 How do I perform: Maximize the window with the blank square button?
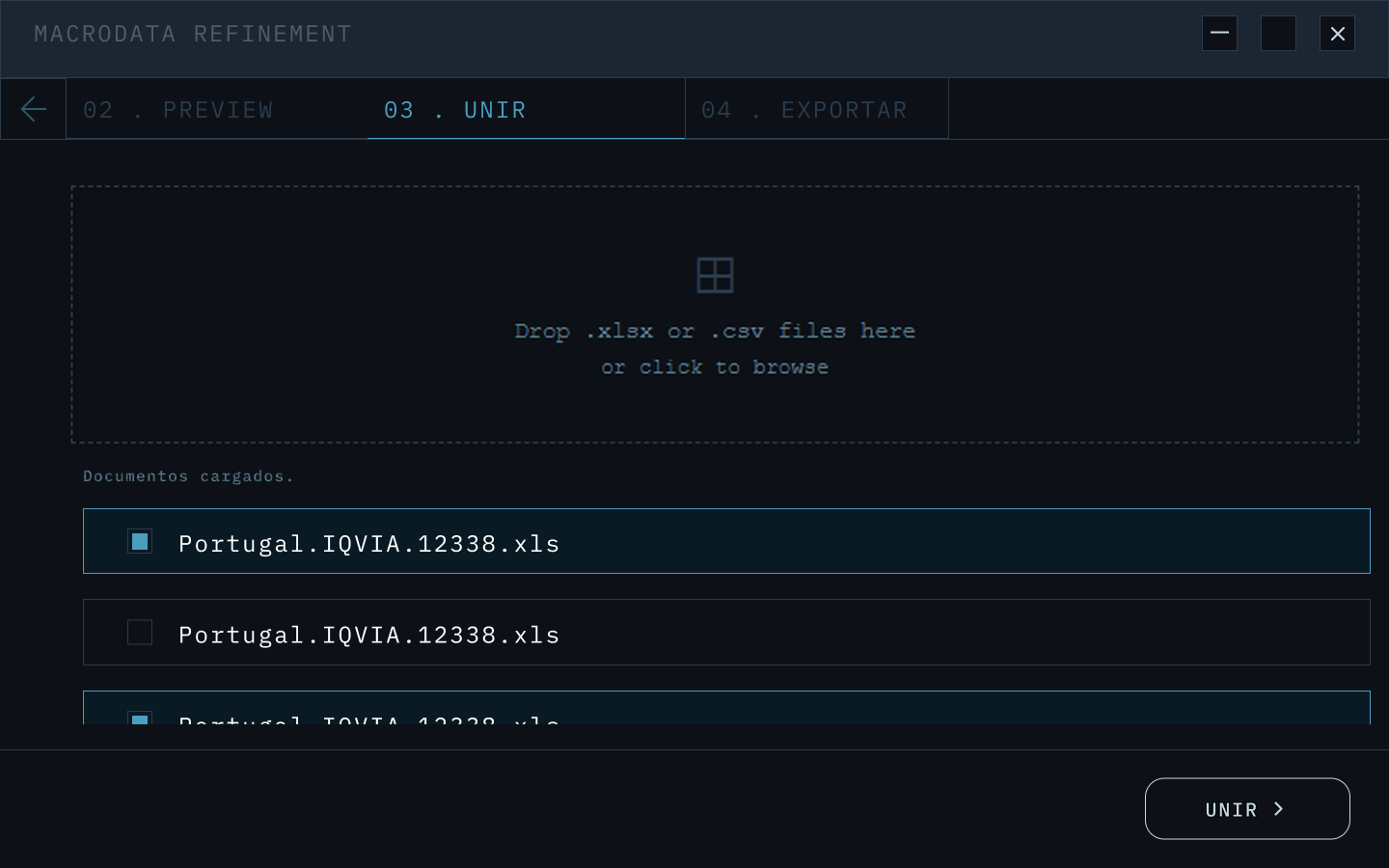click(x=1278, y=33)
